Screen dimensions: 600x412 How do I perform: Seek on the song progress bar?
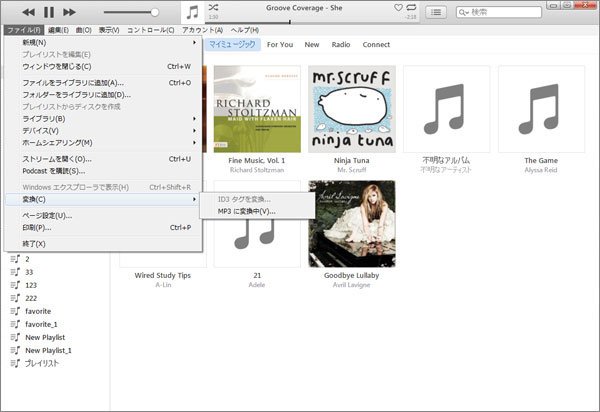313,22
